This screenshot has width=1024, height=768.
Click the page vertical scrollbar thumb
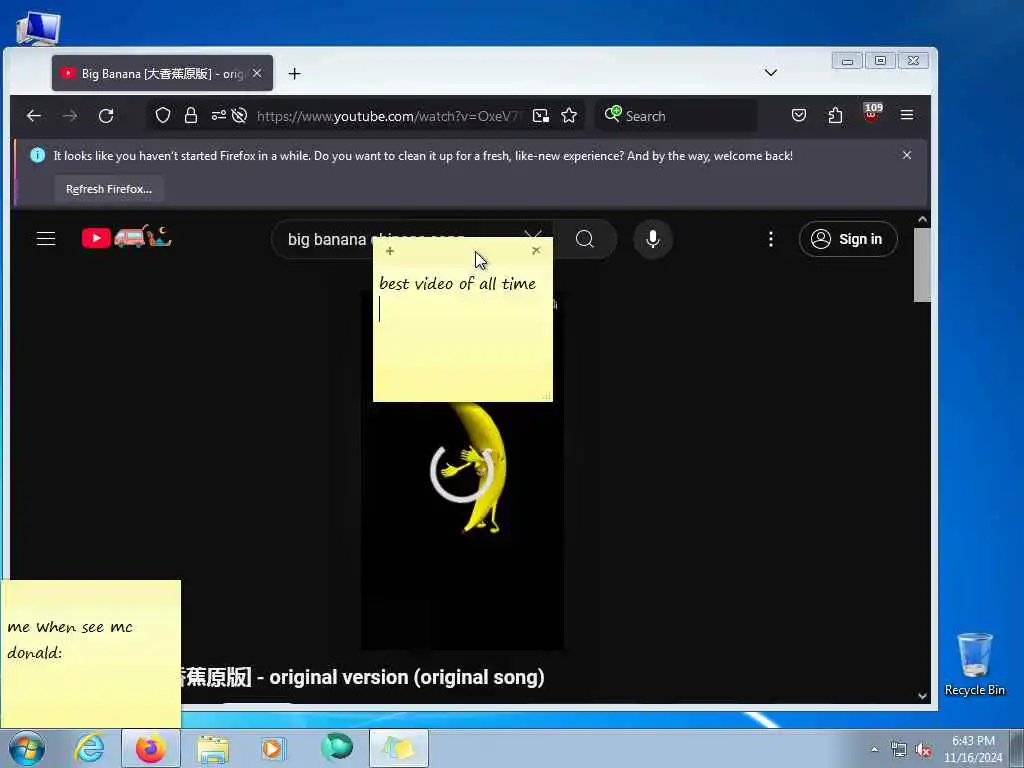pos(922,264)
